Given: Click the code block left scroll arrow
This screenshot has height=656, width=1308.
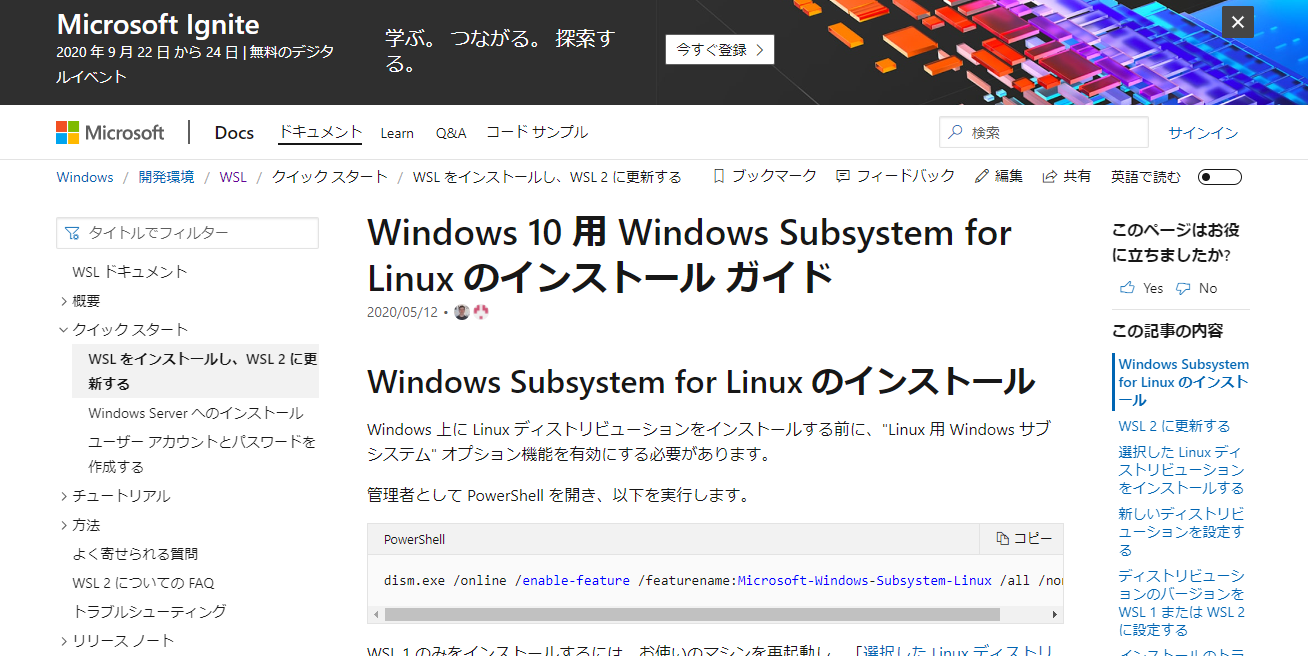Looking at the screenshot, I should pos(376,614).
